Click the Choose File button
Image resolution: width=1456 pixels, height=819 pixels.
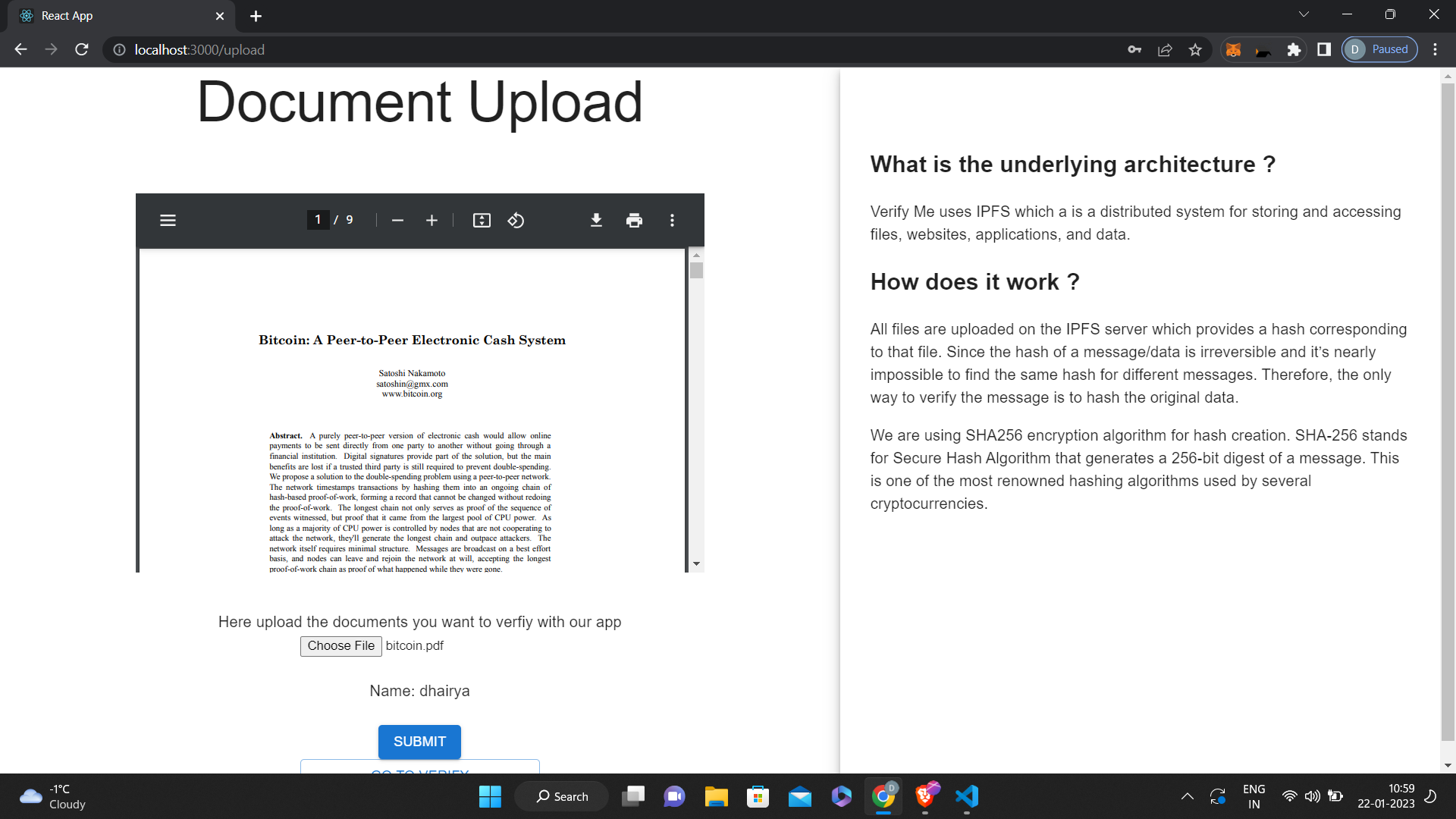340,645
